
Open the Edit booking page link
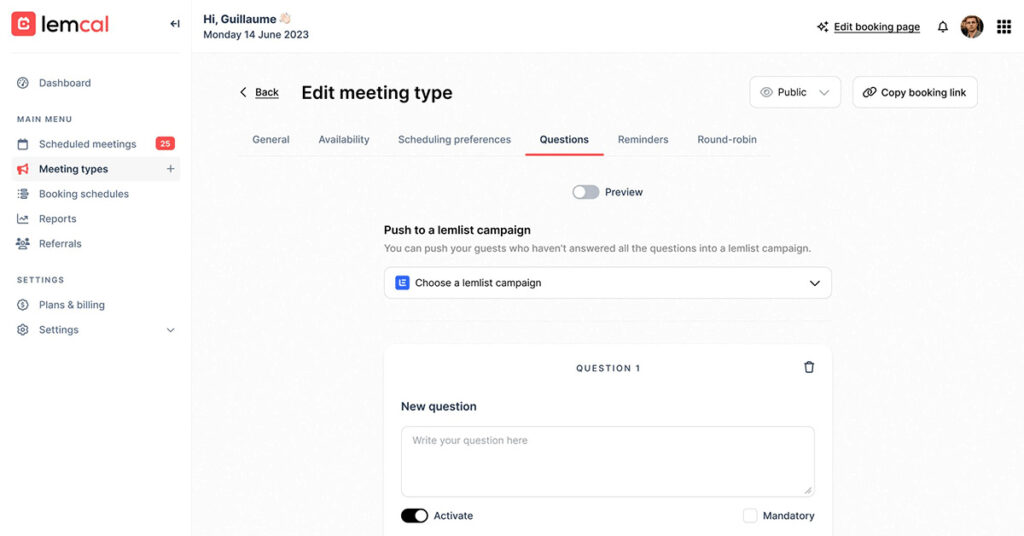(x=876, y=27)
